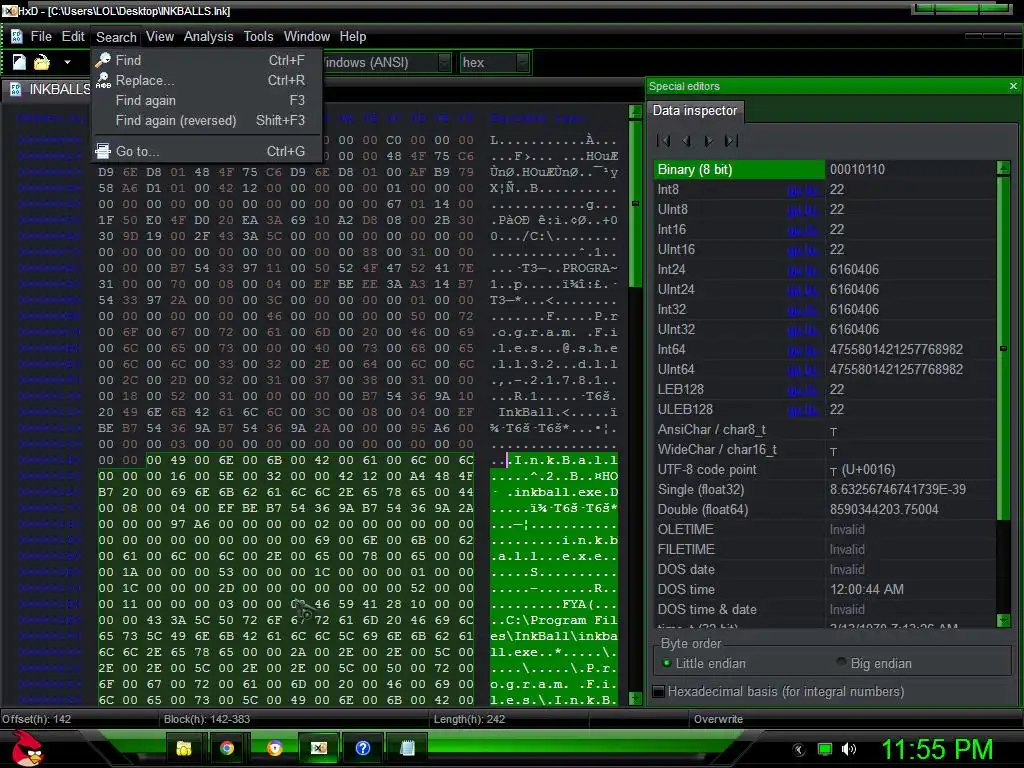
Task: Click the Open file folder icon
Action: point(42,62)
